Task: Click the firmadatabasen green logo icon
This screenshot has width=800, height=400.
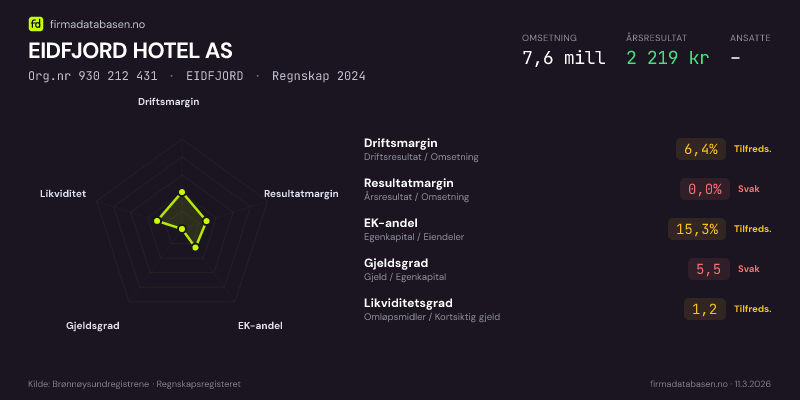Action: (x=36, y=23)
